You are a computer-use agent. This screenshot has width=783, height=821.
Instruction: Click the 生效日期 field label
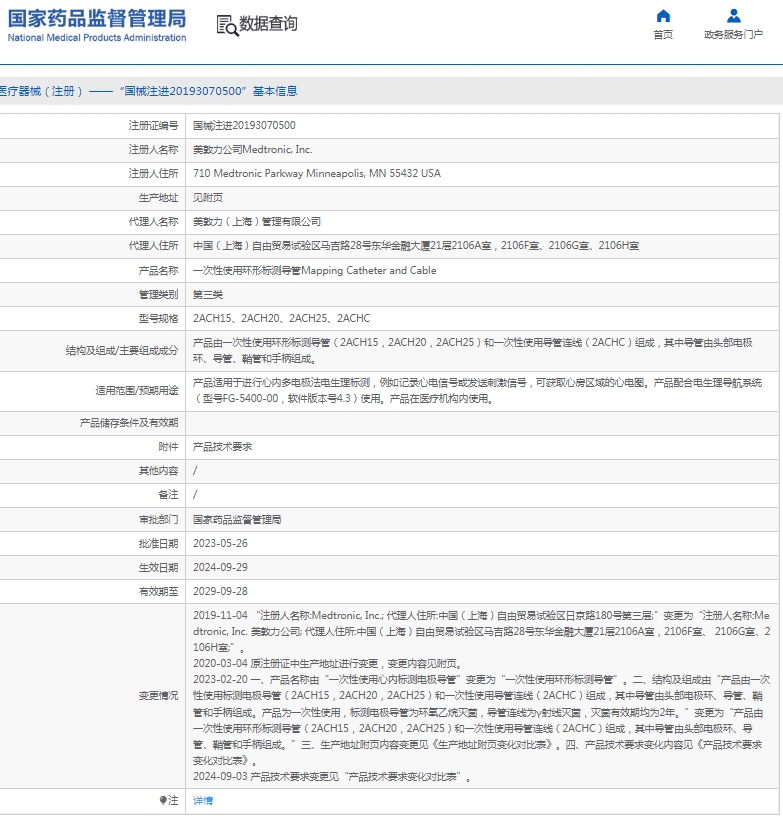[x=158, y=568]
